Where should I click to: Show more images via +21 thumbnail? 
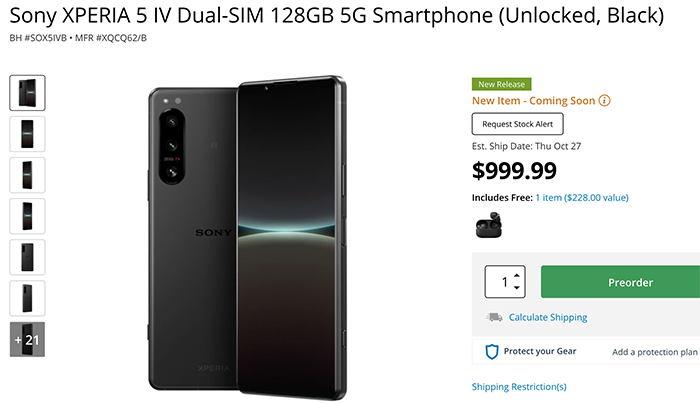pos(27,339)
